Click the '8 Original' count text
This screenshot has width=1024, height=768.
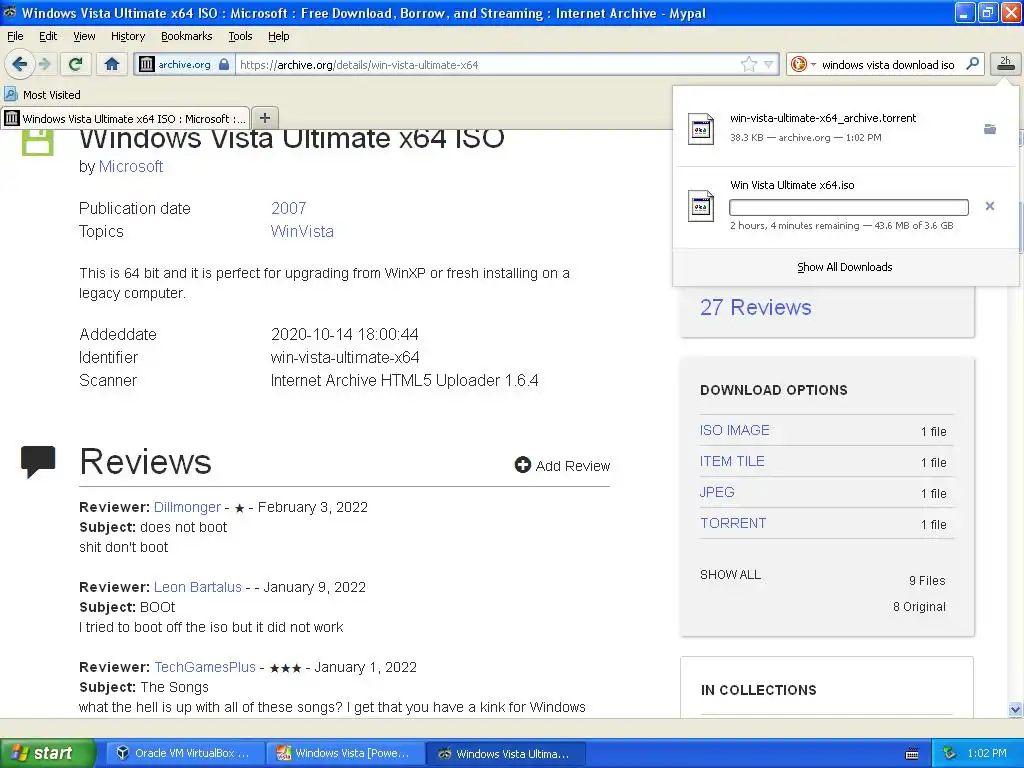919,607
